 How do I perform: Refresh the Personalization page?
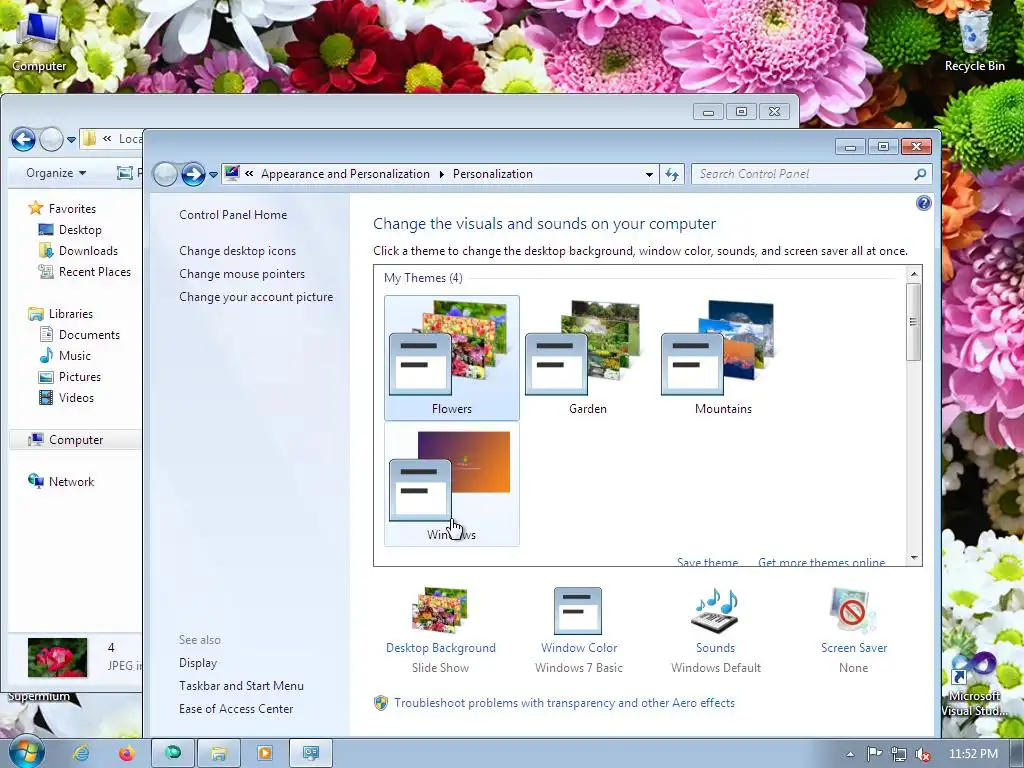click(x=672, y=174)
